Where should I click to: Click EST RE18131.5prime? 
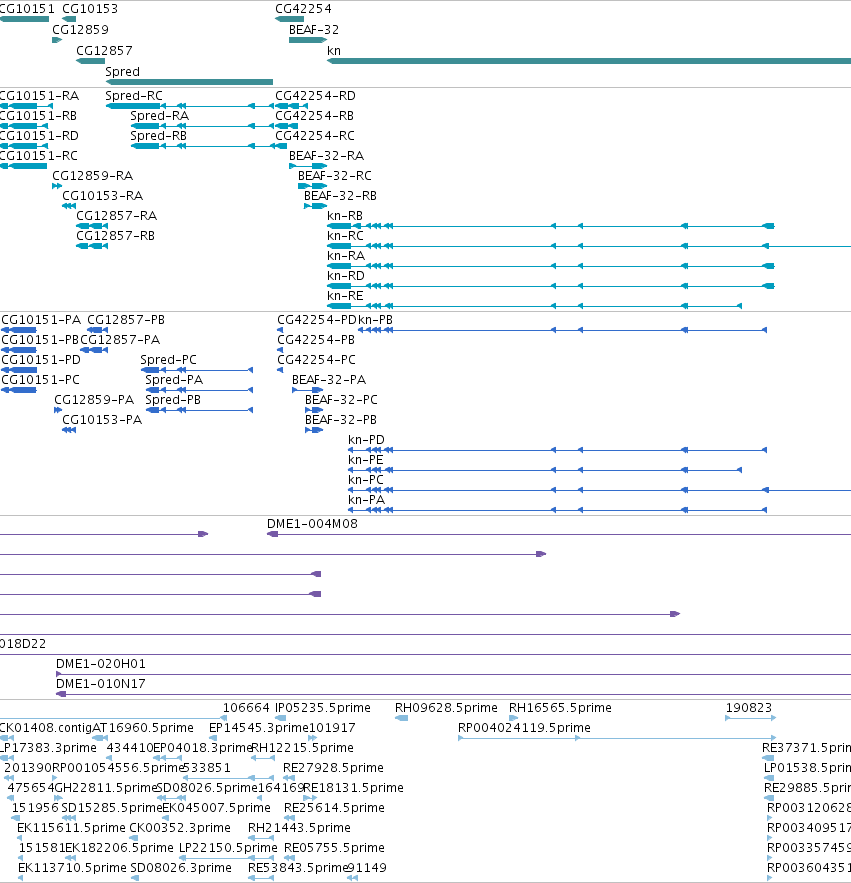coord(310,798)
